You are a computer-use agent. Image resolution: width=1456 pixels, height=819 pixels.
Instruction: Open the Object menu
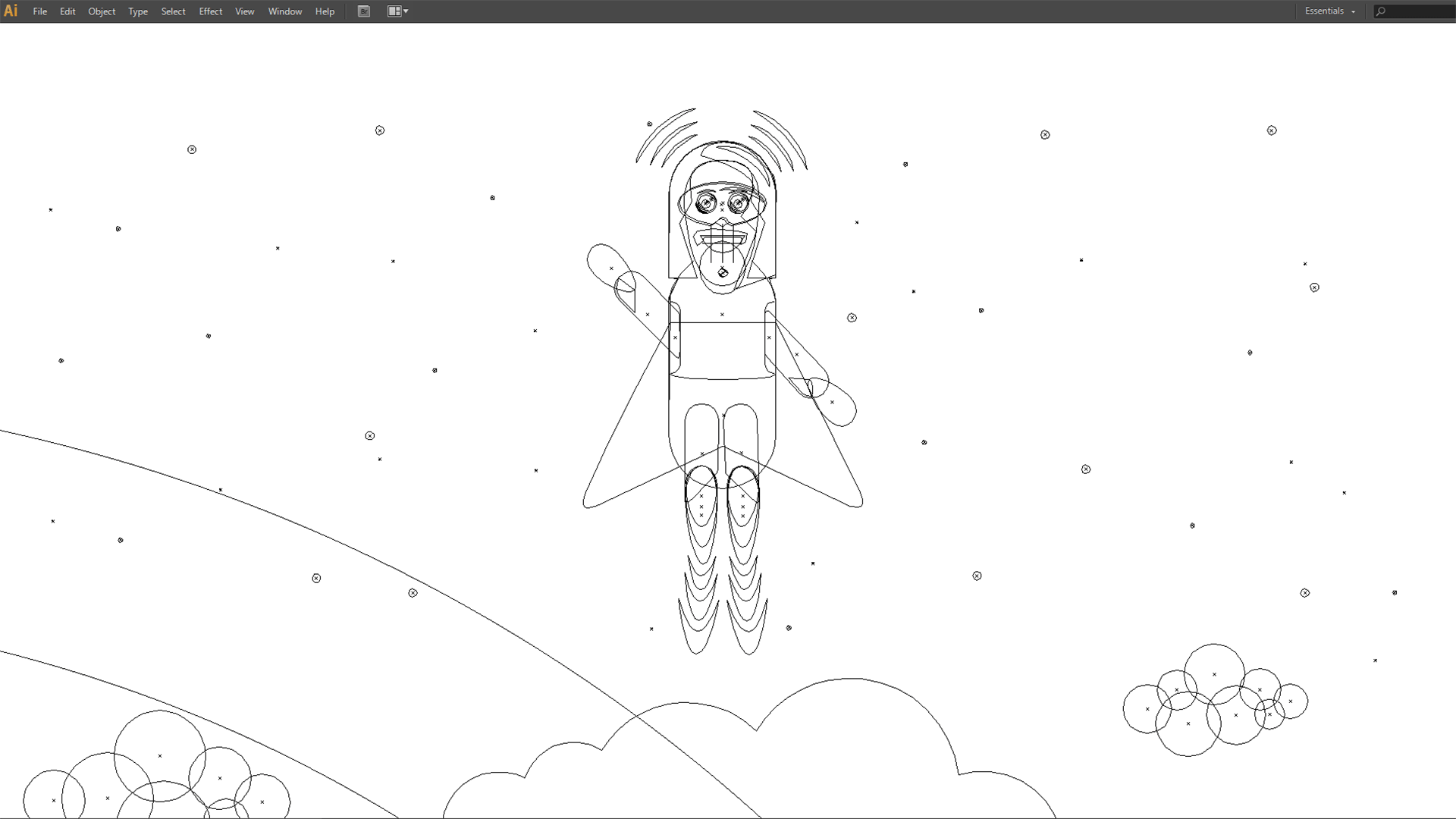click(x=102, y=11)
